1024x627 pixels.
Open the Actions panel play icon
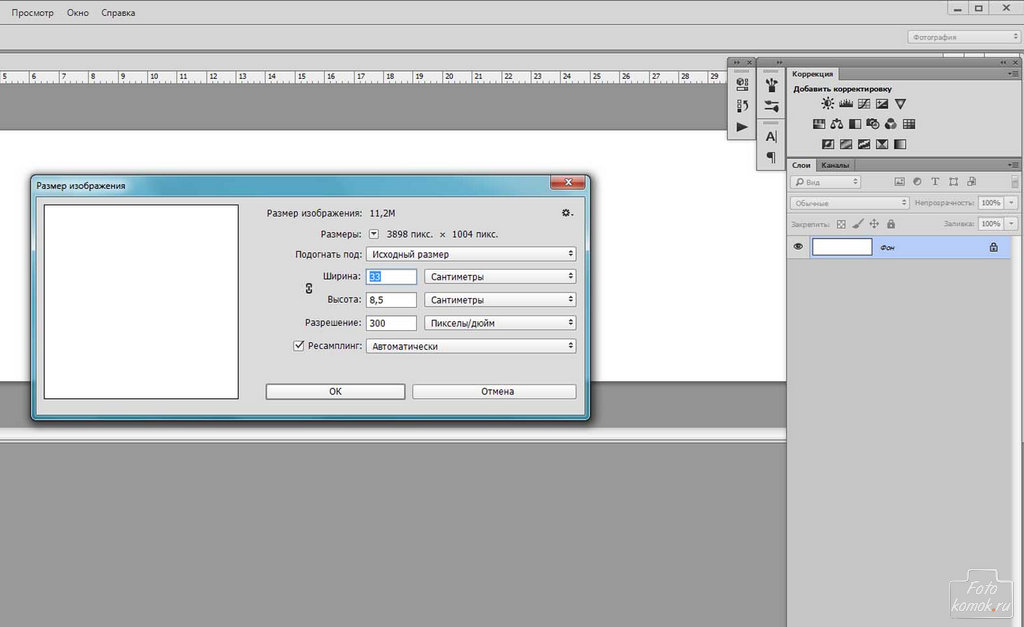coord(742,127)
